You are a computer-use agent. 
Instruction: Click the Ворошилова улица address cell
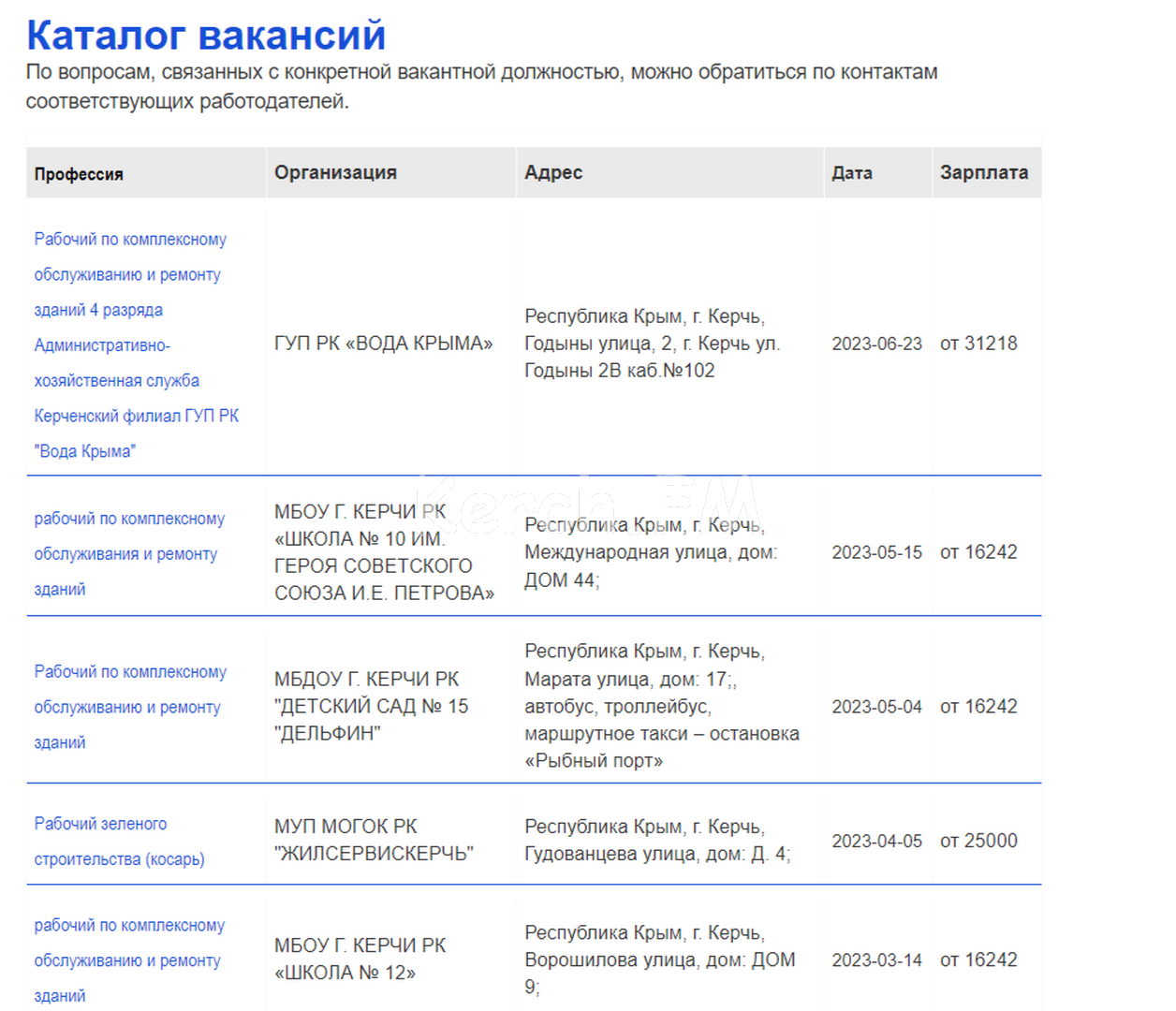click(660, 960)
